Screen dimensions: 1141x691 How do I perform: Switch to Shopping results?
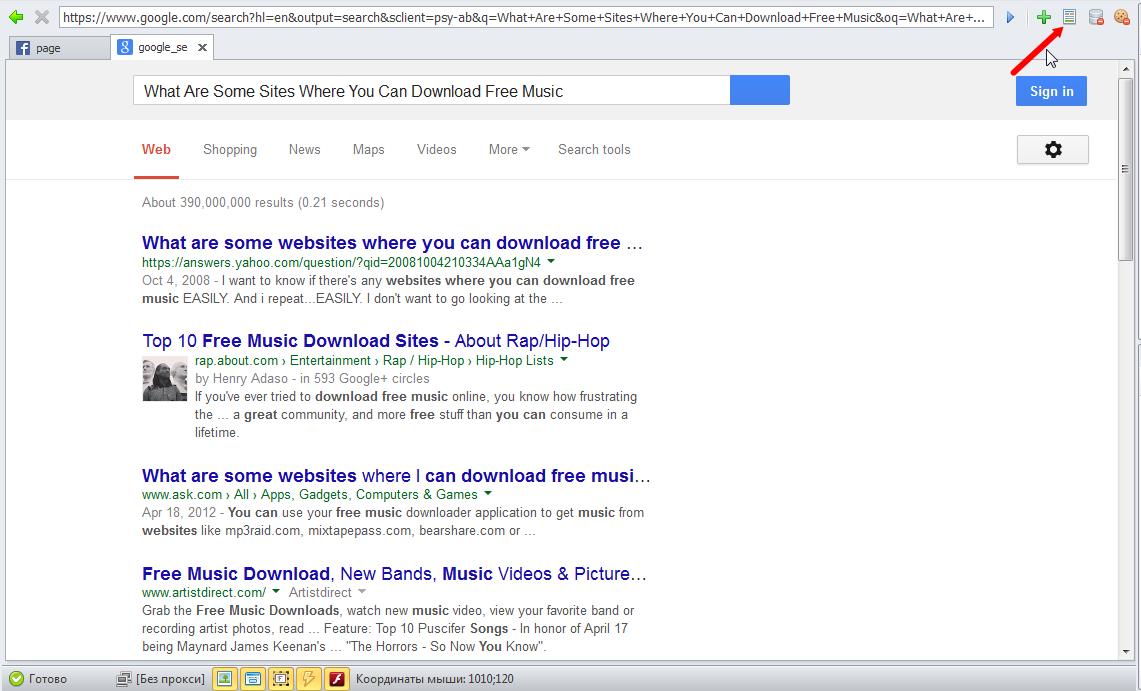pyautogui.click(x=230, y=149)
